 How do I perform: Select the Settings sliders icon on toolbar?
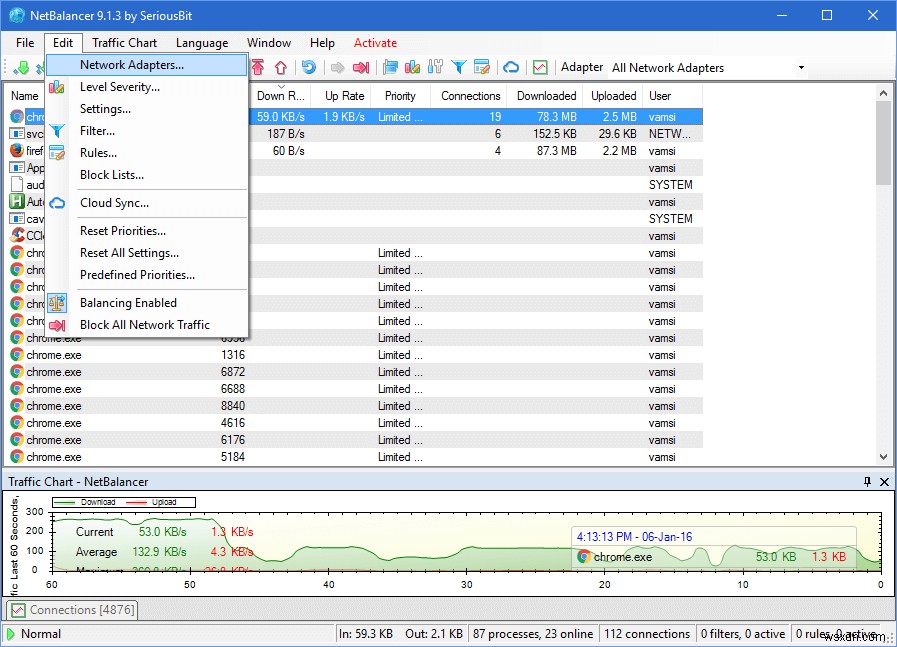[433, 67]
